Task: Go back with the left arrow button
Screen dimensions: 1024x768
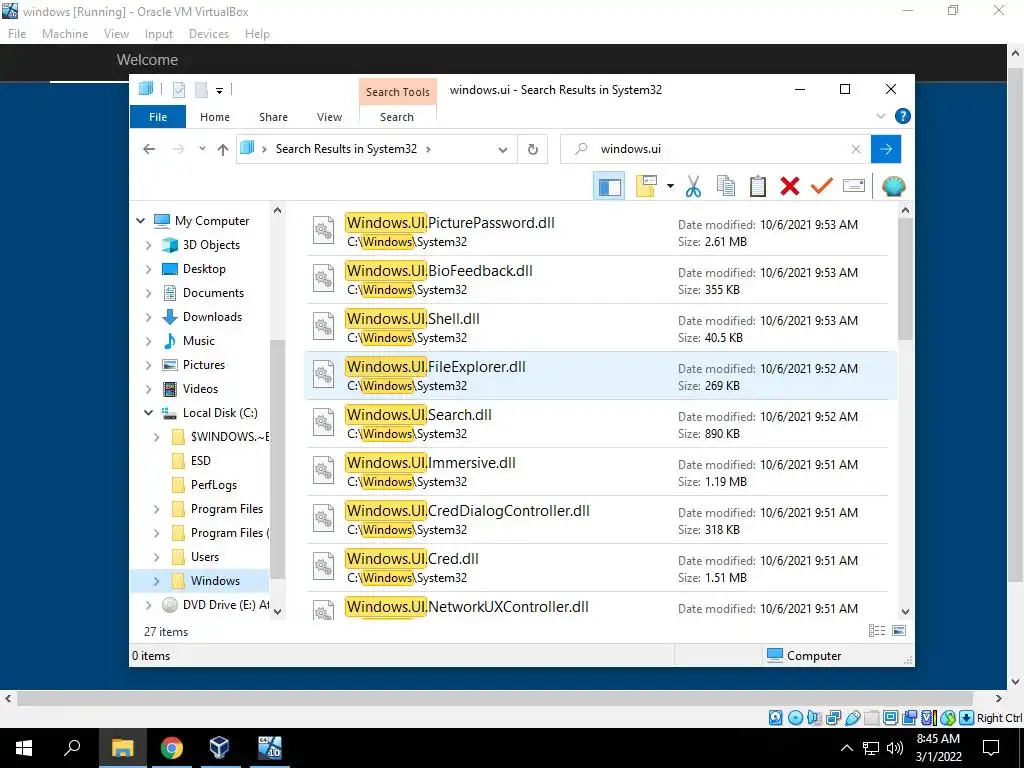Action: pyautogui.click(x=149, y=149)
